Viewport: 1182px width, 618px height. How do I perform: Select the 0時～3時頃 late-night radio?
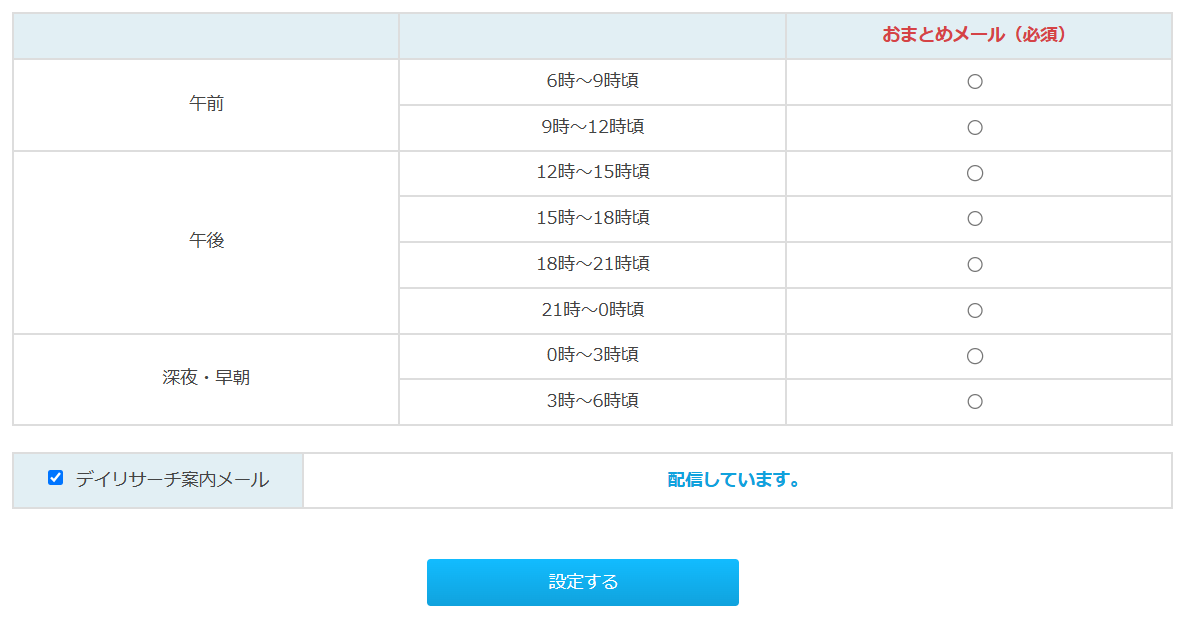click(x=975, y=356)
